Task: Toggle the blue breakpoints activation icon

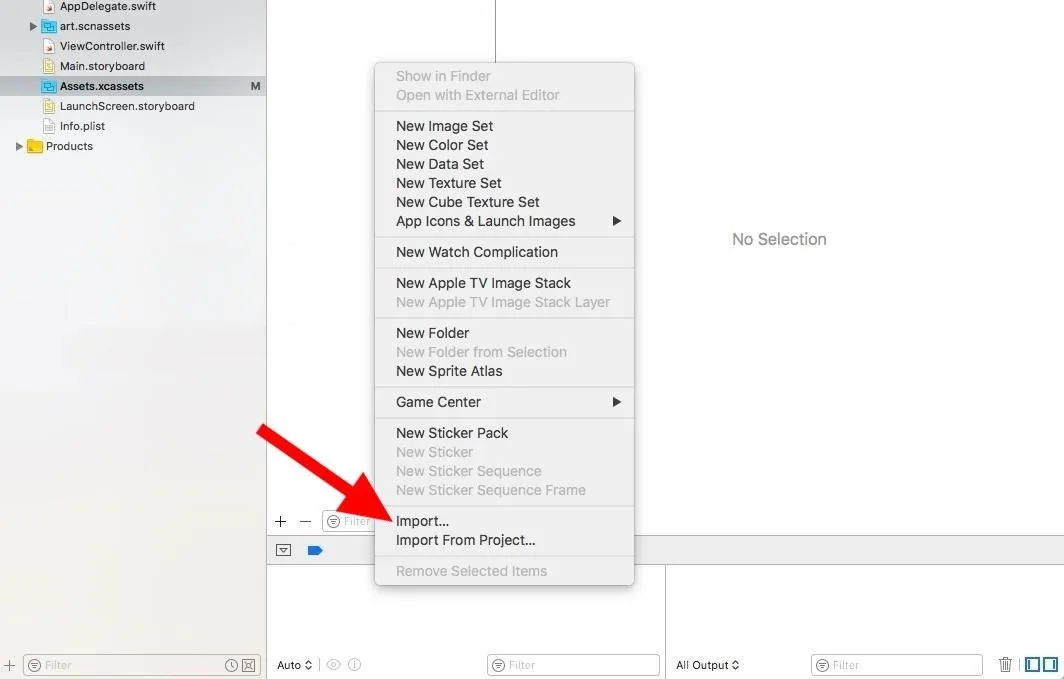Action: pos(315,550)
